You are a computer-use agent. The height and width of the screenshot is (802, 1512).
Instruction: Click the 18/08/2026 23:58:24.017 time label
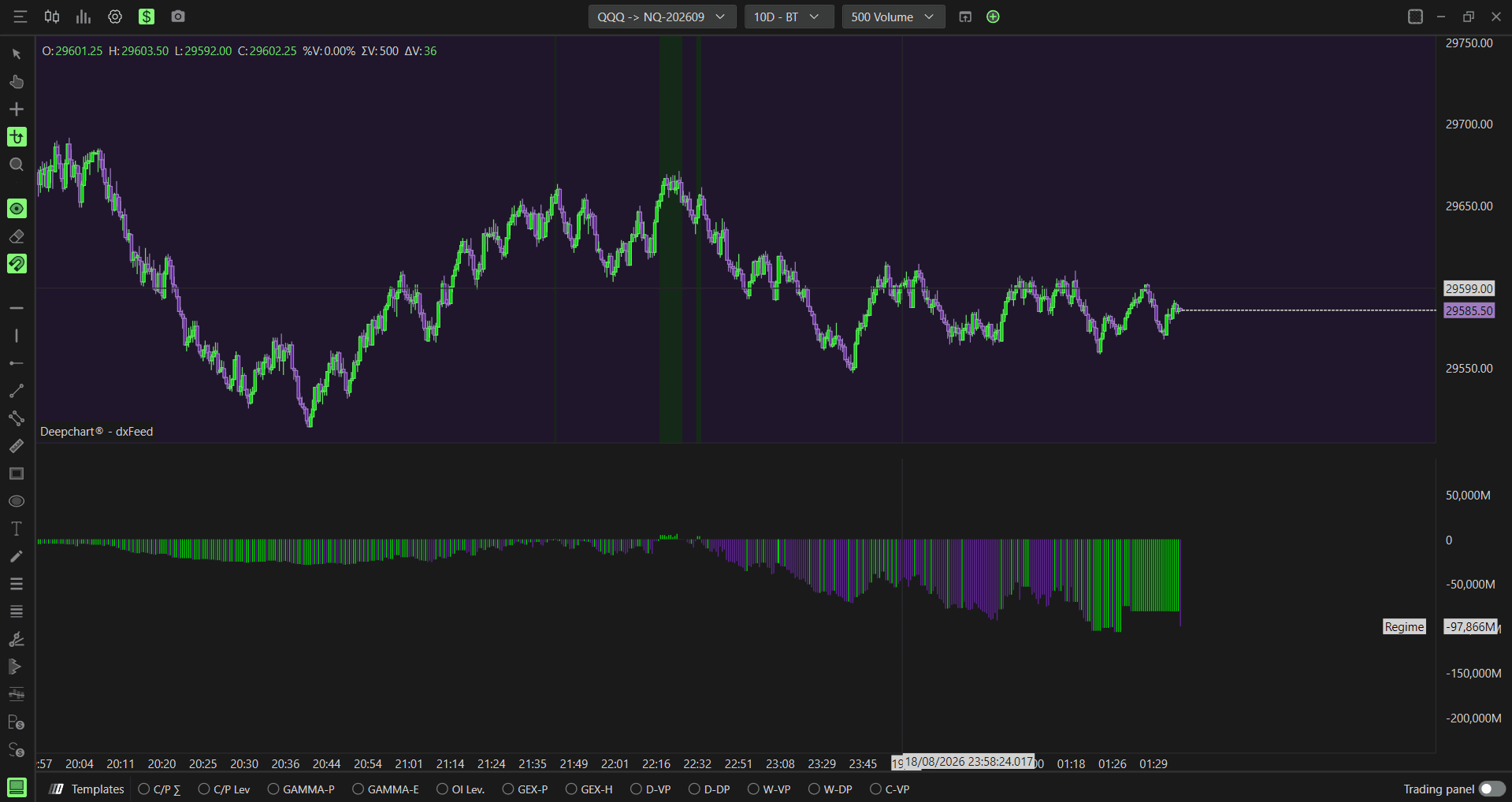tap(969, 762)
